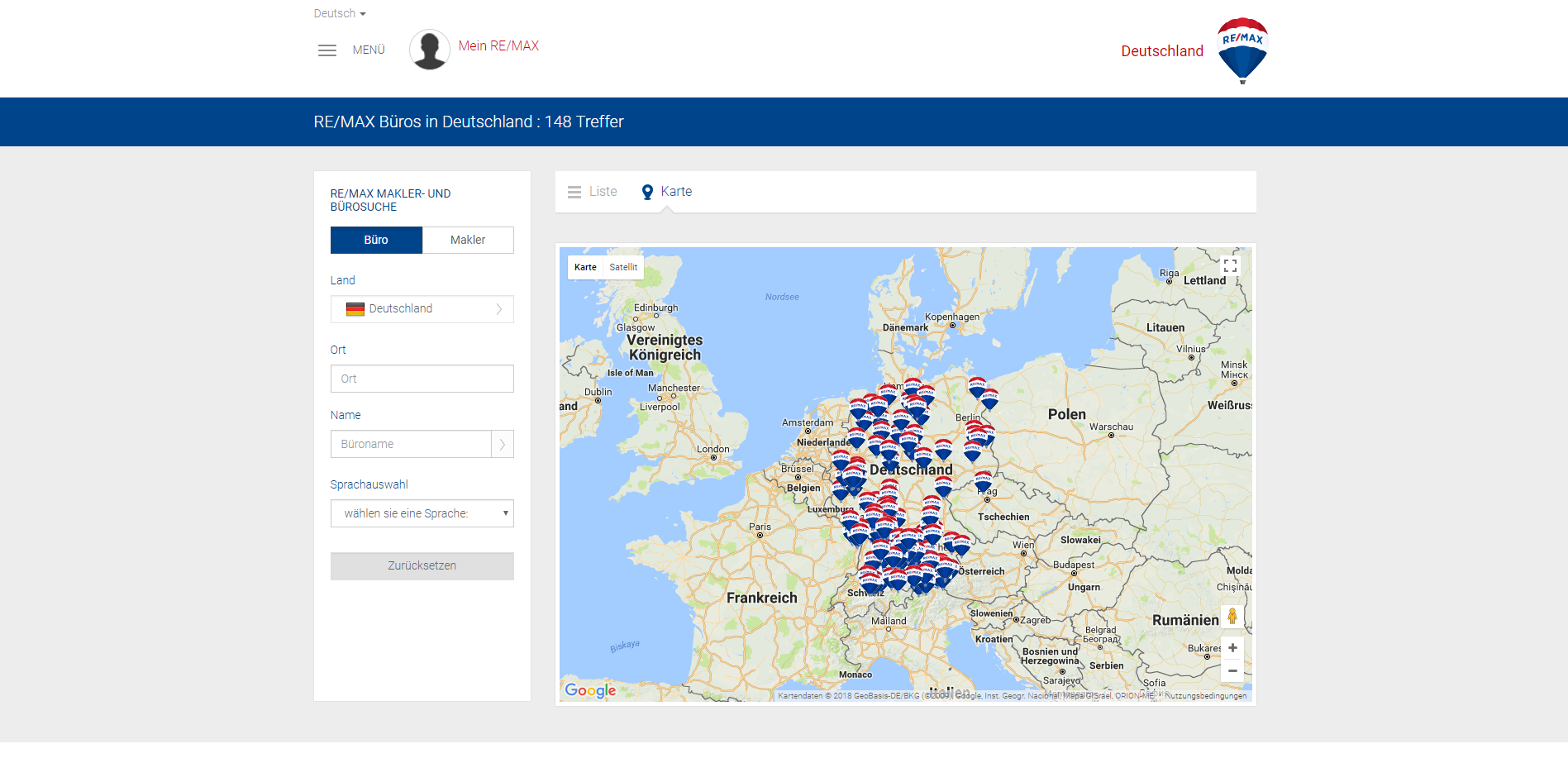This screenshot has height=782, width=1568.
Task: Zoom out on the map
Action: 1232,671
